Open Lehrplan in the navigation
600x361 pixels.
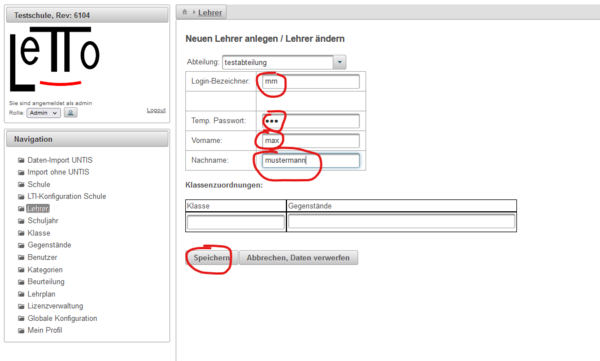41,294
